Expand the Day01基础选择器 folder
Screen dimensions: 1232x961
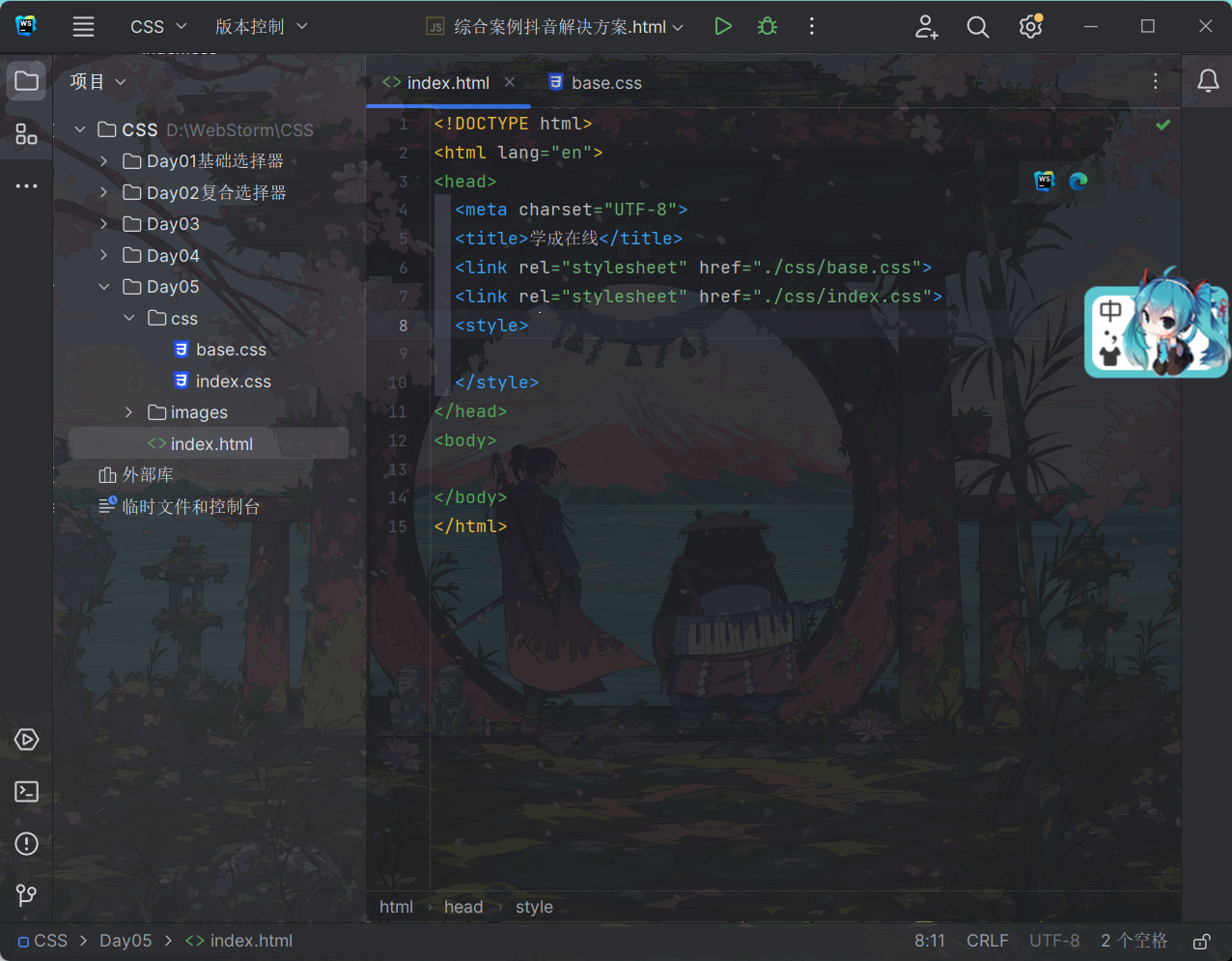tap(104, 161)
